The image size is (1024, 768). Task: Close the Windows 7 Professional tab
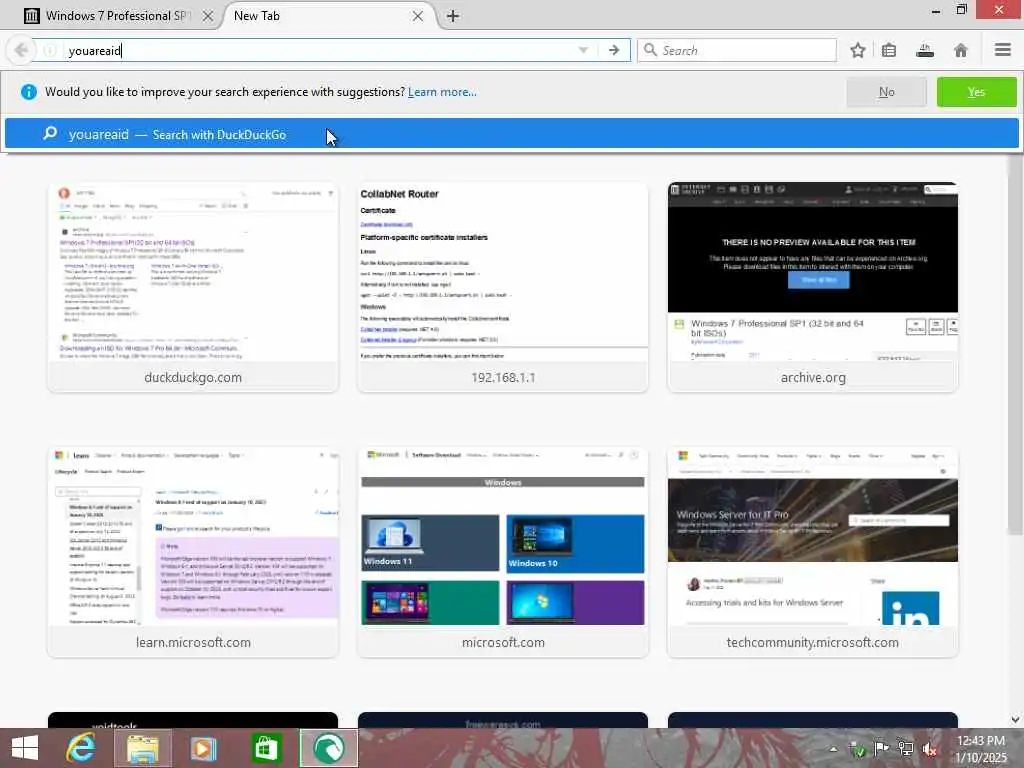[x=208, y=16]
